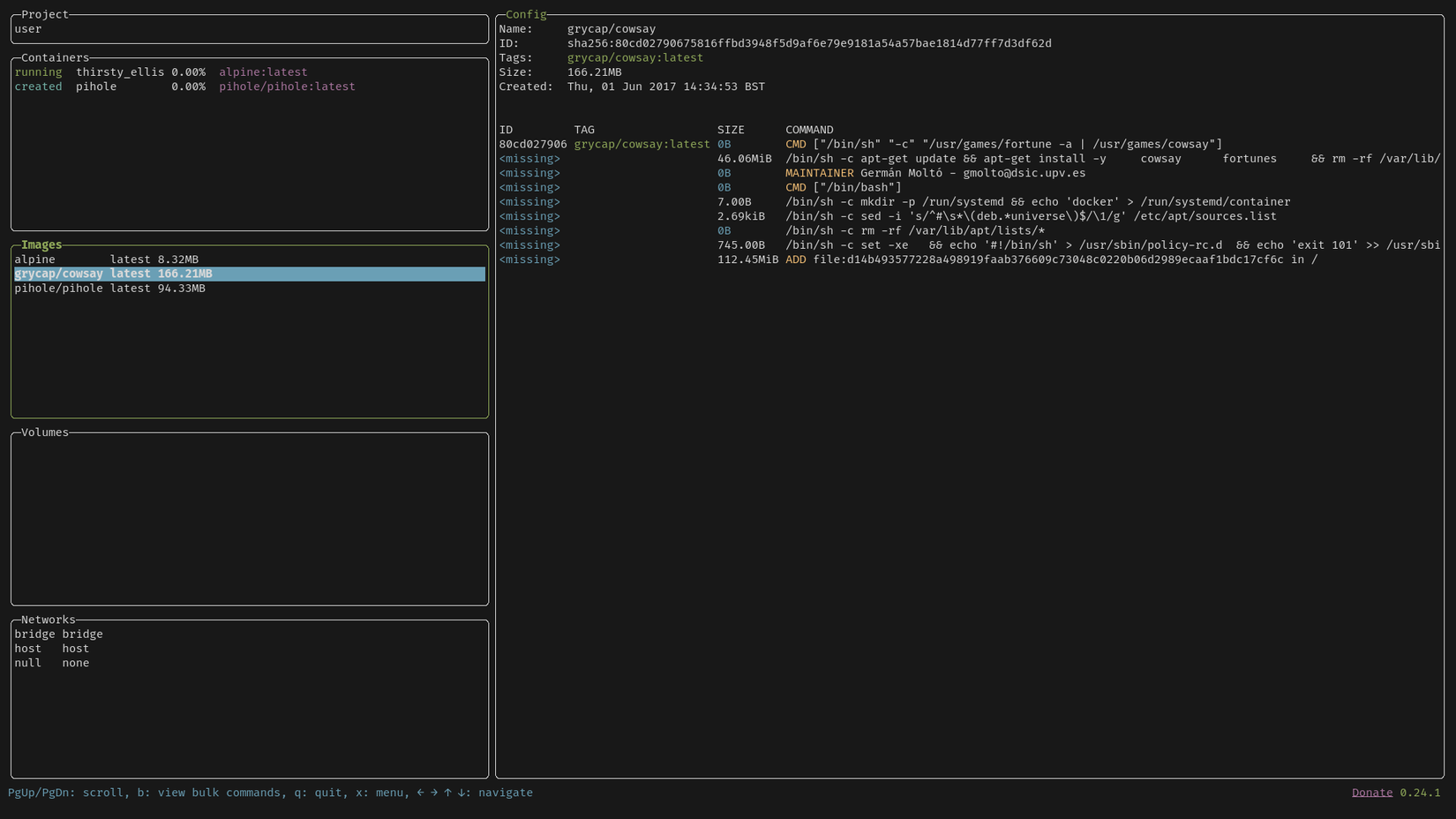This screenshot has height=819, width=1456.
Task: Select the thirsty_ellis running container
Action: click(x=119, y=72)
